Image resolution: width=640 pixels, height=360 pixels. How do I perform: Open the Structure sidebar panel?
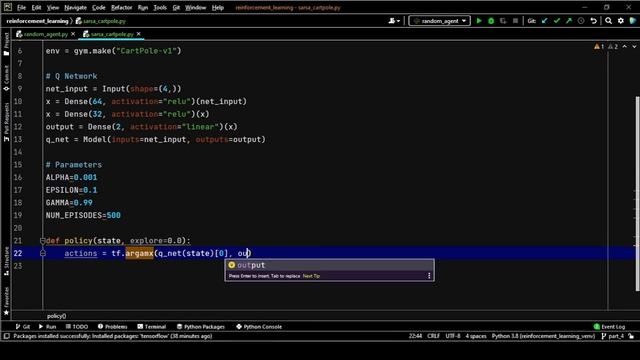6,260
